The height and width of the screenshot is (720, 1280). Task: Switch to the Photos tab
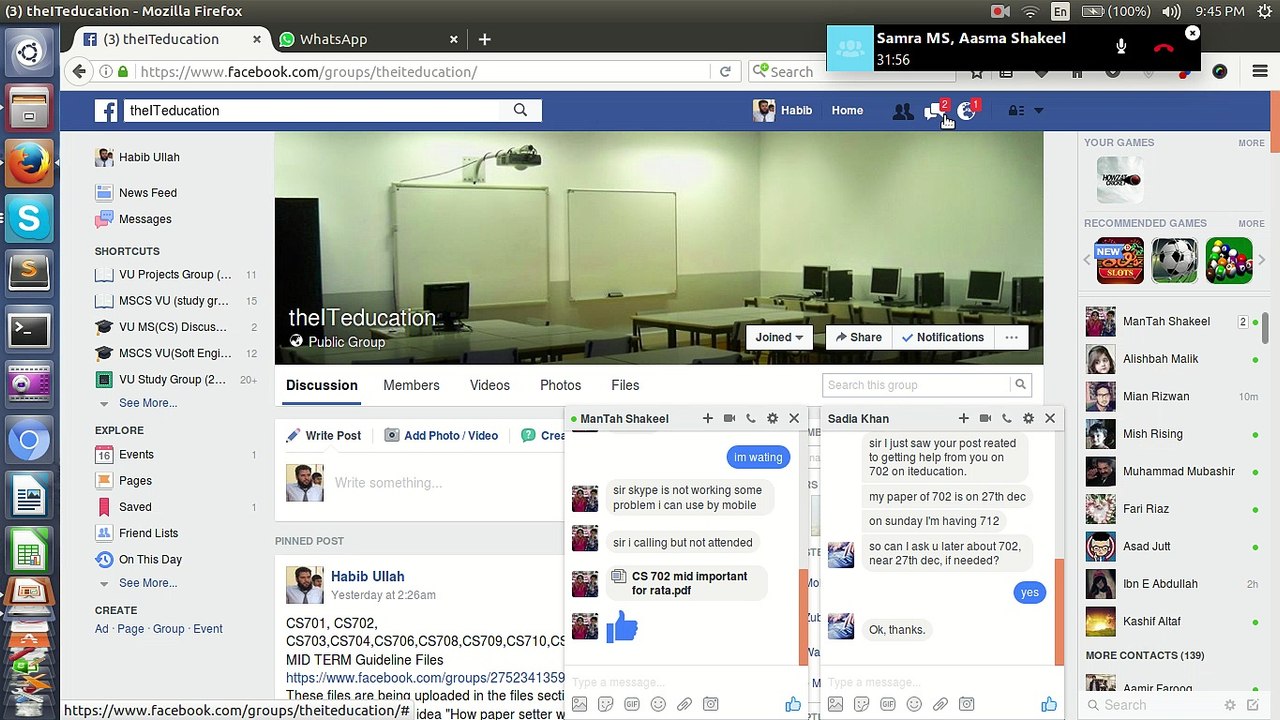(560, 385)
